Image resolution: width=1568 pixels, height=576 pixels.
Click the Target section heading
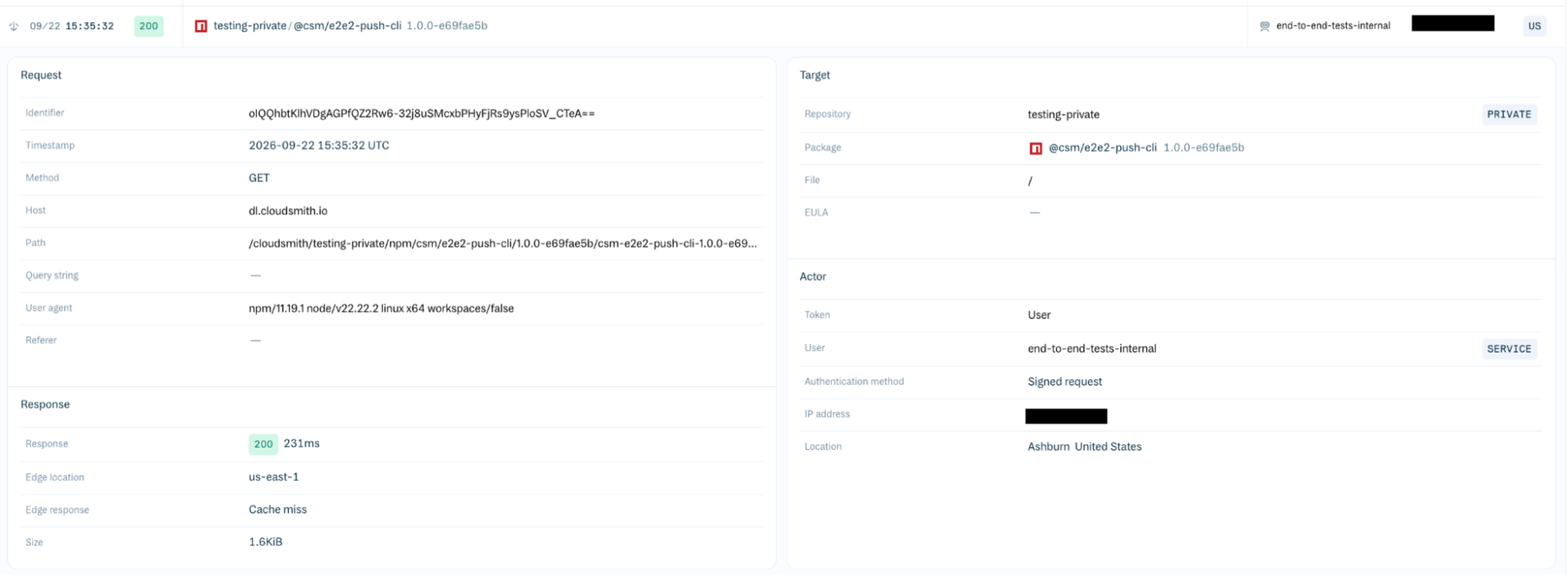pyautogui.click(x=815, y=75)
